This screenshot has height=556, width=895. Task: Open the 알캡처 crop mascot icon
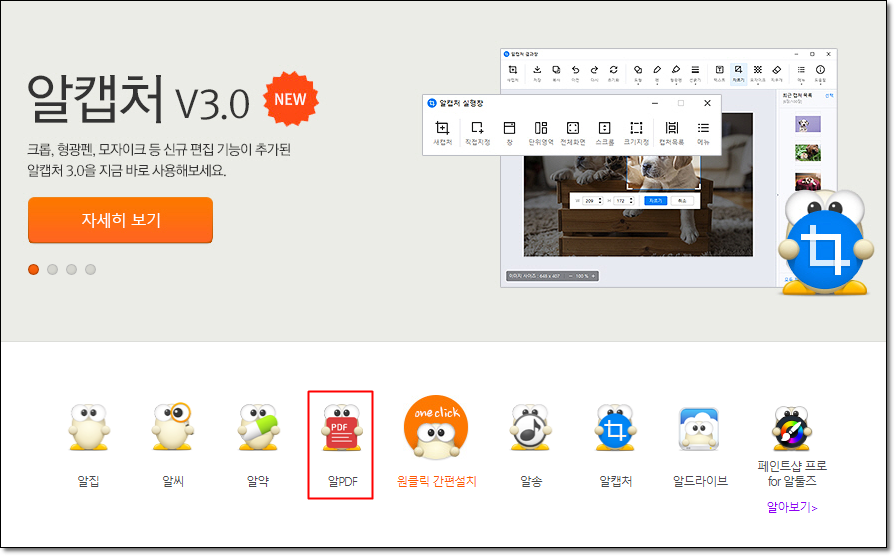click(x=615, y=428)
